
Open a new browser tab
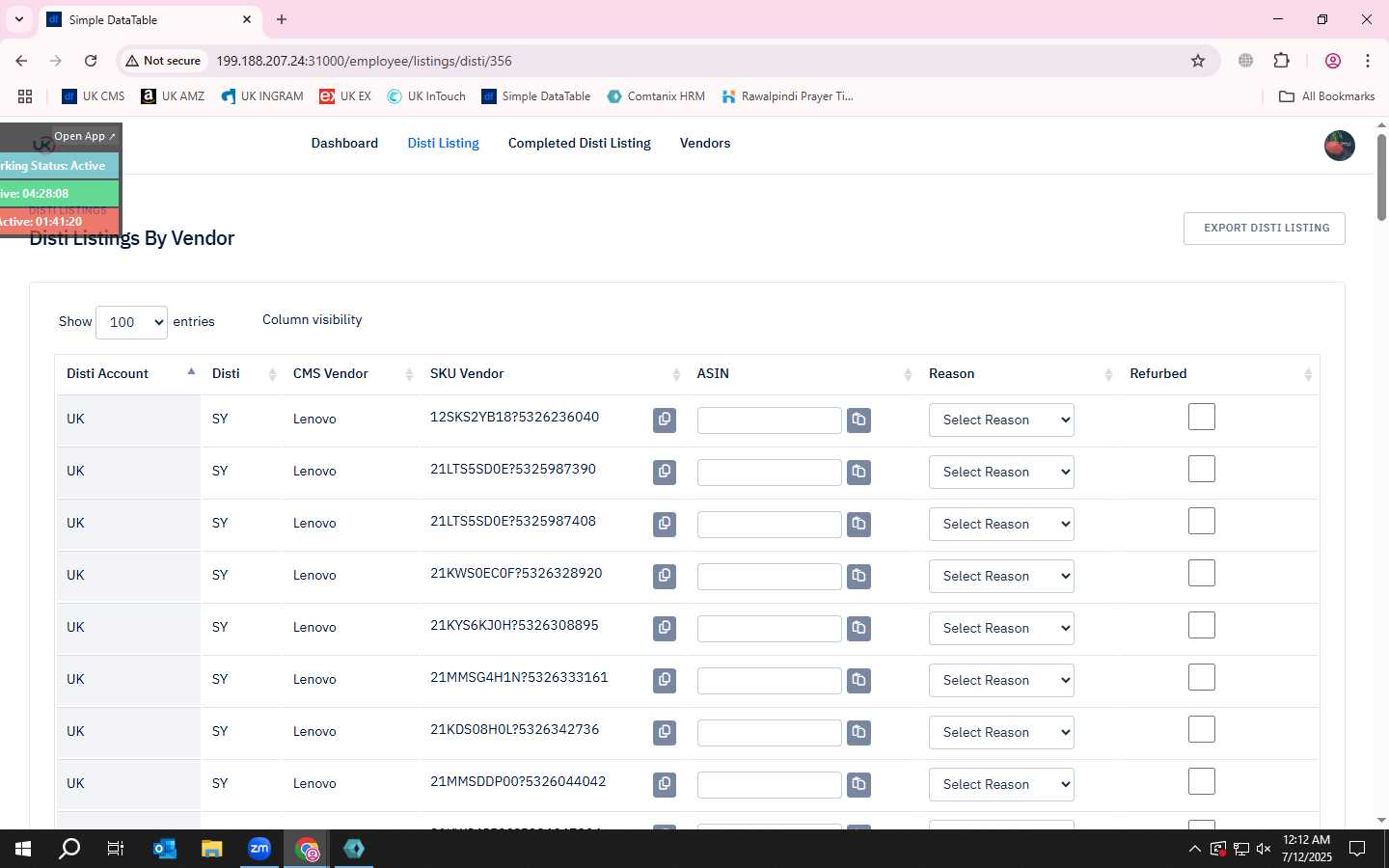282,19
